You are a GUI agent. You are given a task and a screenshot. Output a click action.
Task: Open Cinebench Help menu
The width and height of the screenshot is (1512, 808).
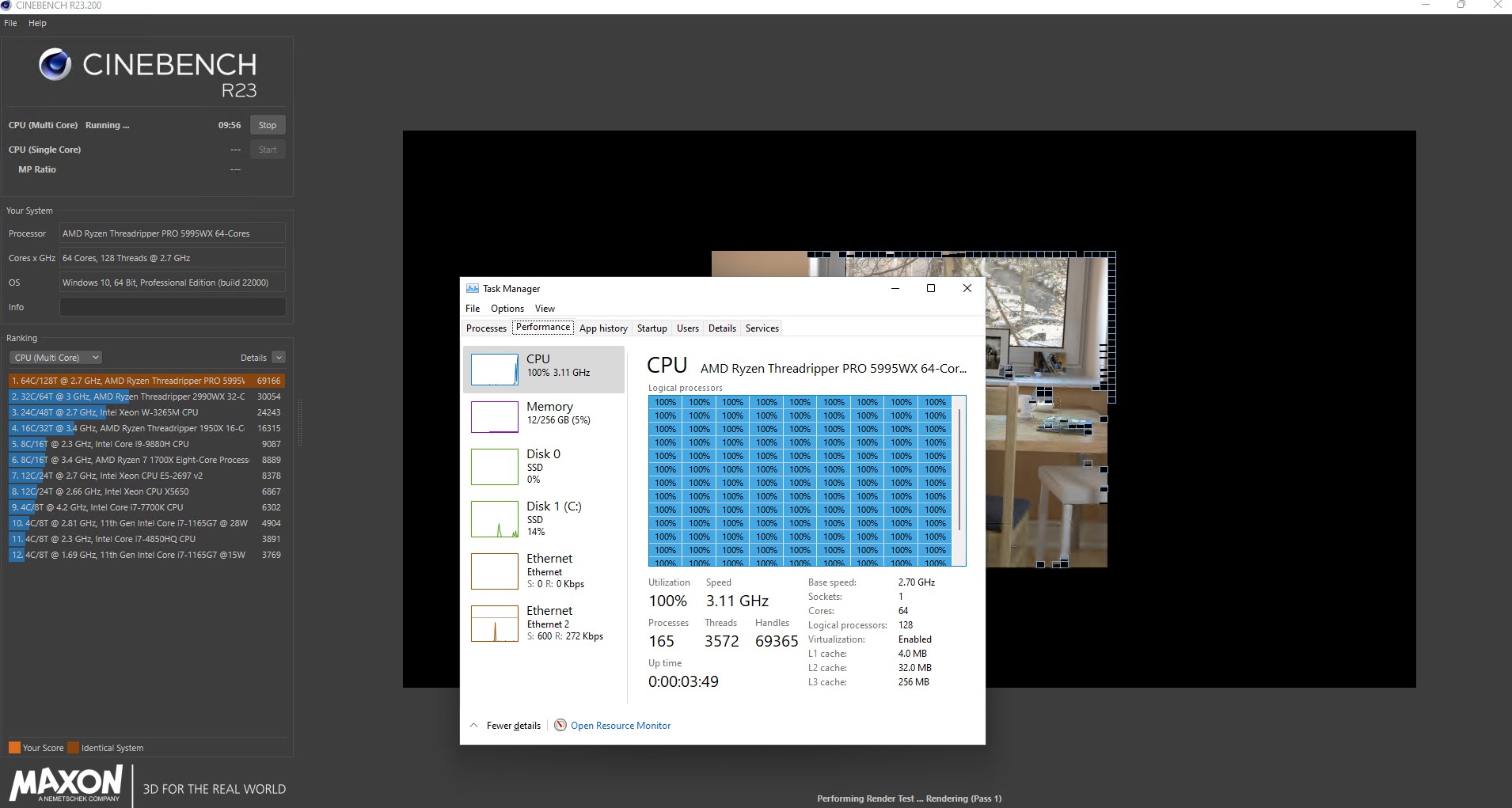pos(37,23)
